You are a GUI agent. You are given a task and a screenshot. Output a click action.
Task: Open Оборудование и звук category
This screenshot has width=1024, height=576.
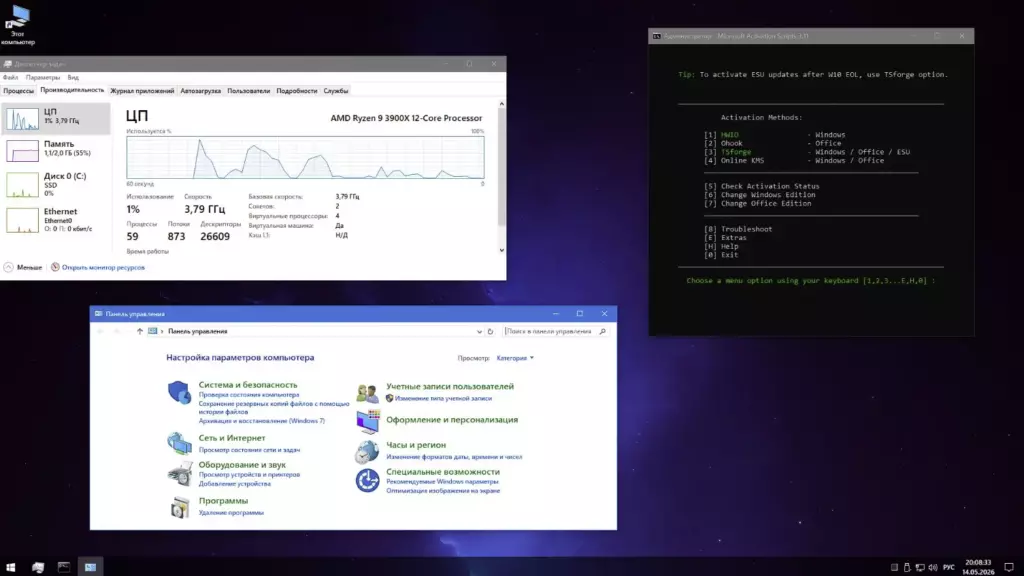[242, 464]
